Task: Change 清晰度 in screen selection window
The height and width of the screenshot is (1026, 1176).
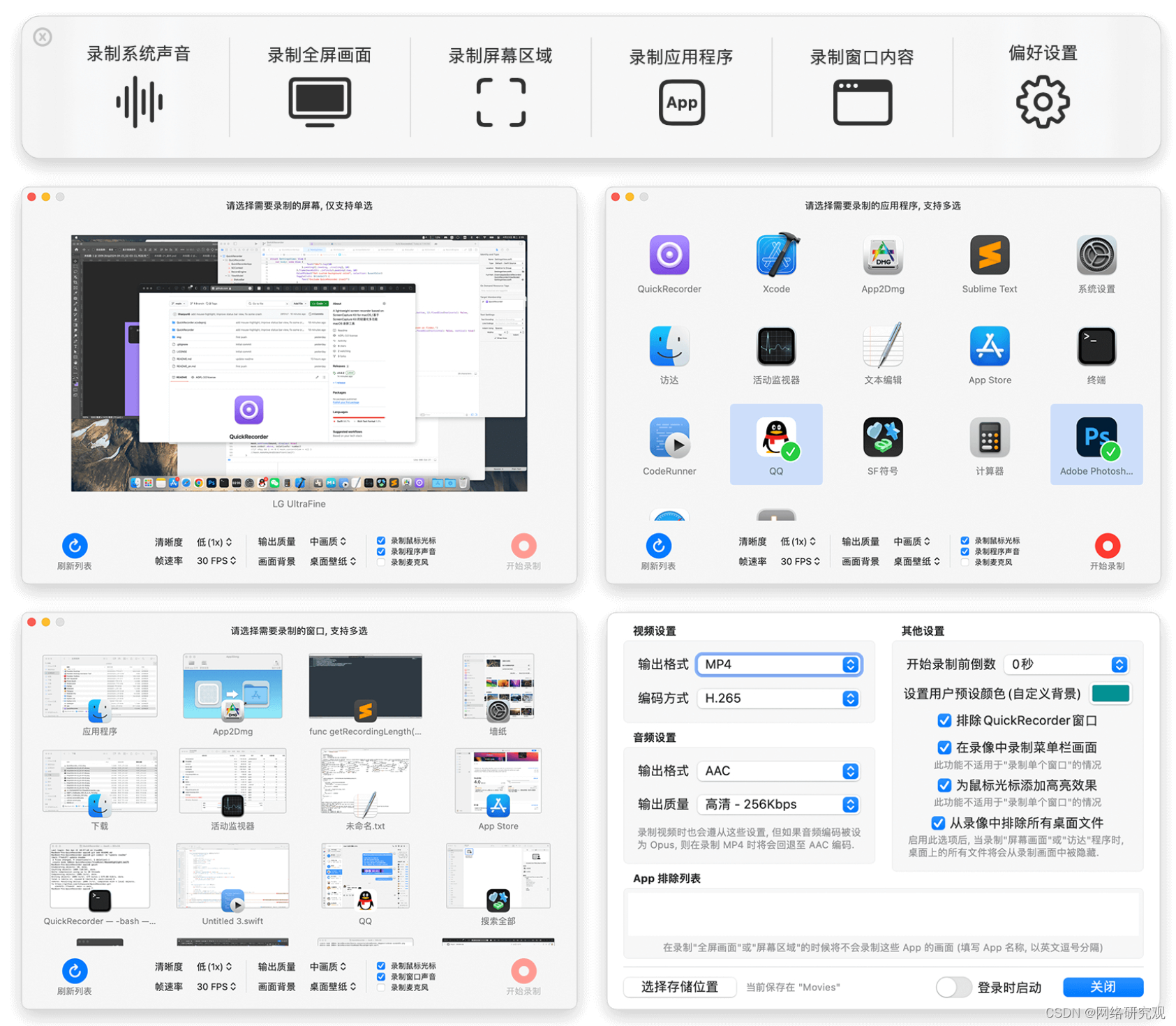Action: [214, 542]
